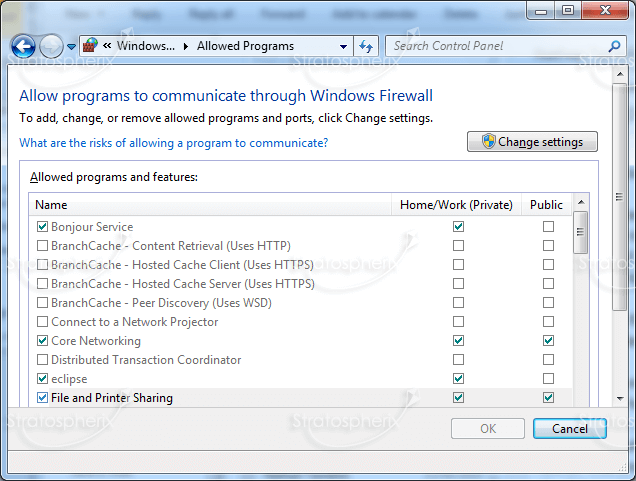Click the Cancel button
The width and height of the screenshot is (636, 481).
tap(570, 429)
